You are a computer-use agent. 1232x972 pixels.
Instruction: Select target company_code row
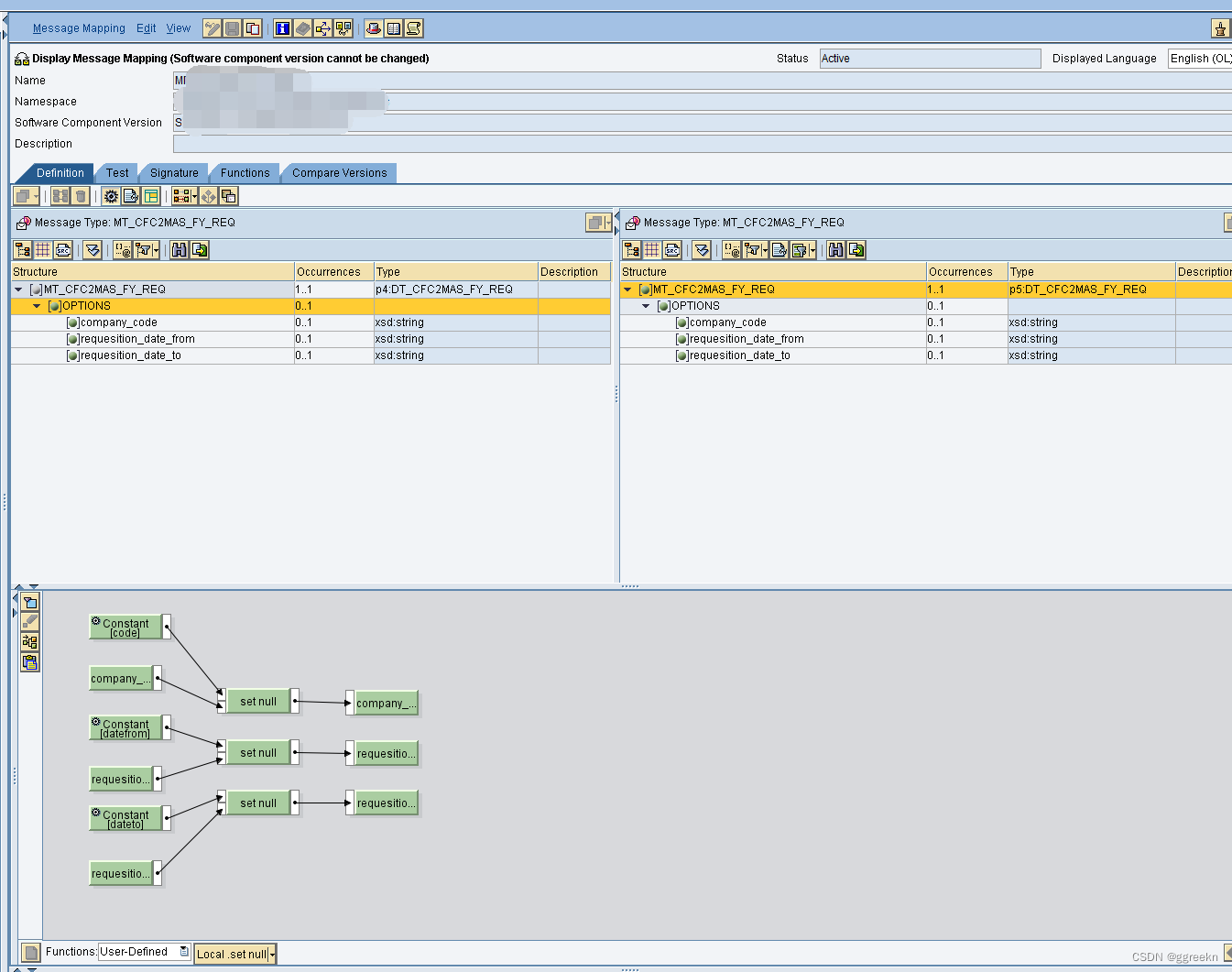click(x=926, y=322)
